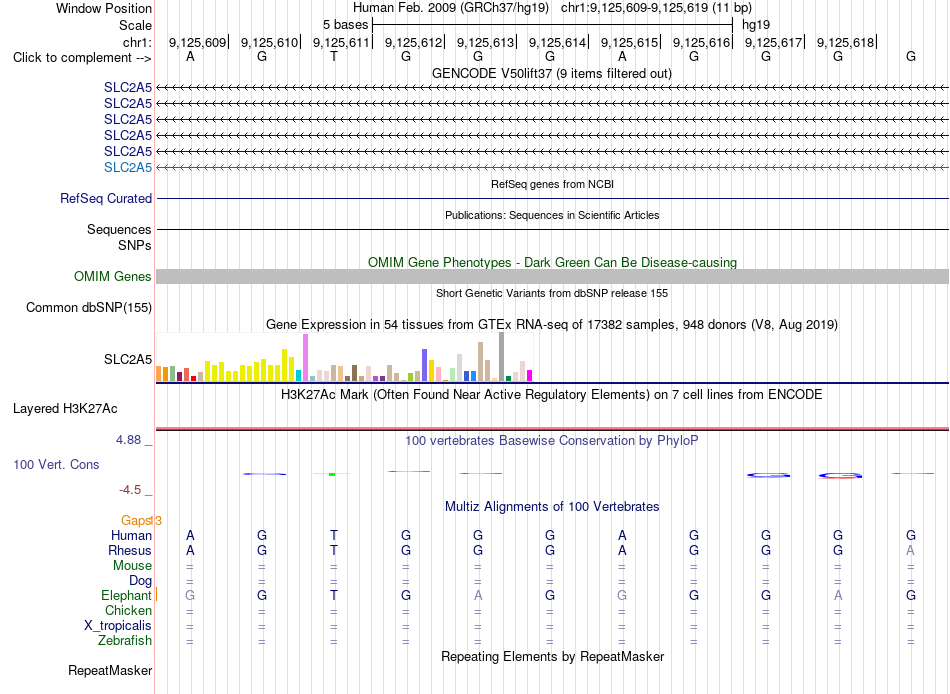Click the hg19 label beside the scale bar
Image resolution: width=950 pixels, height=694 pixels.
[756, 25]
